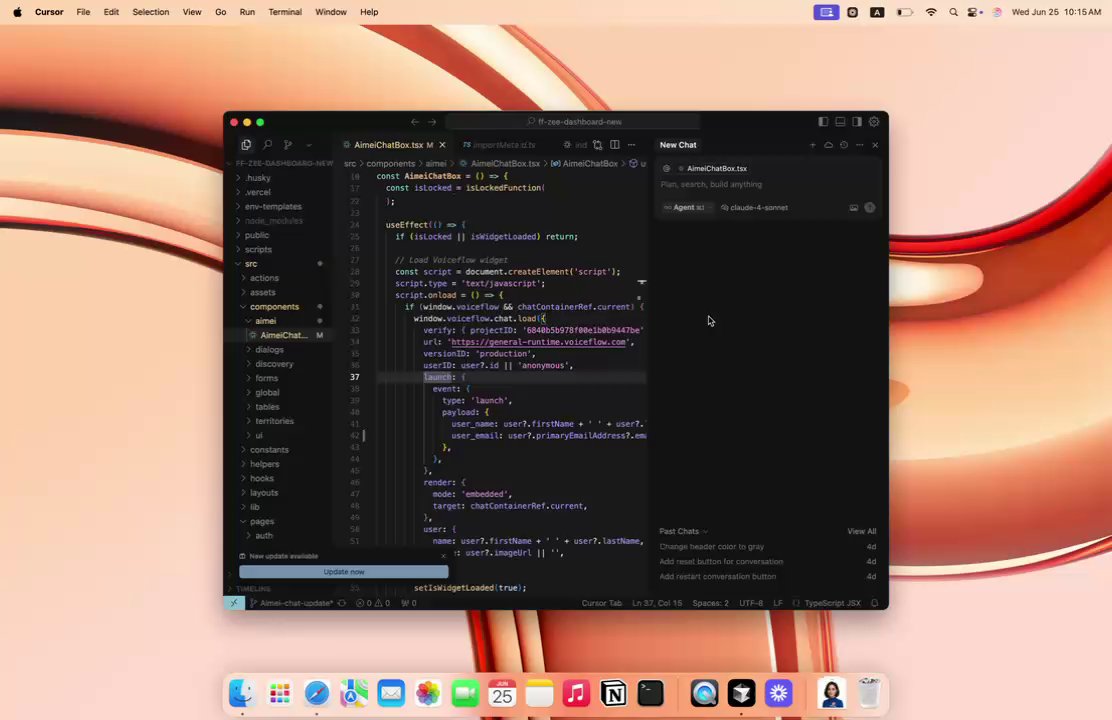Click Aimei-chat-update branch in status bar
Screen dimensions: 1112x720
pos(291,603)
